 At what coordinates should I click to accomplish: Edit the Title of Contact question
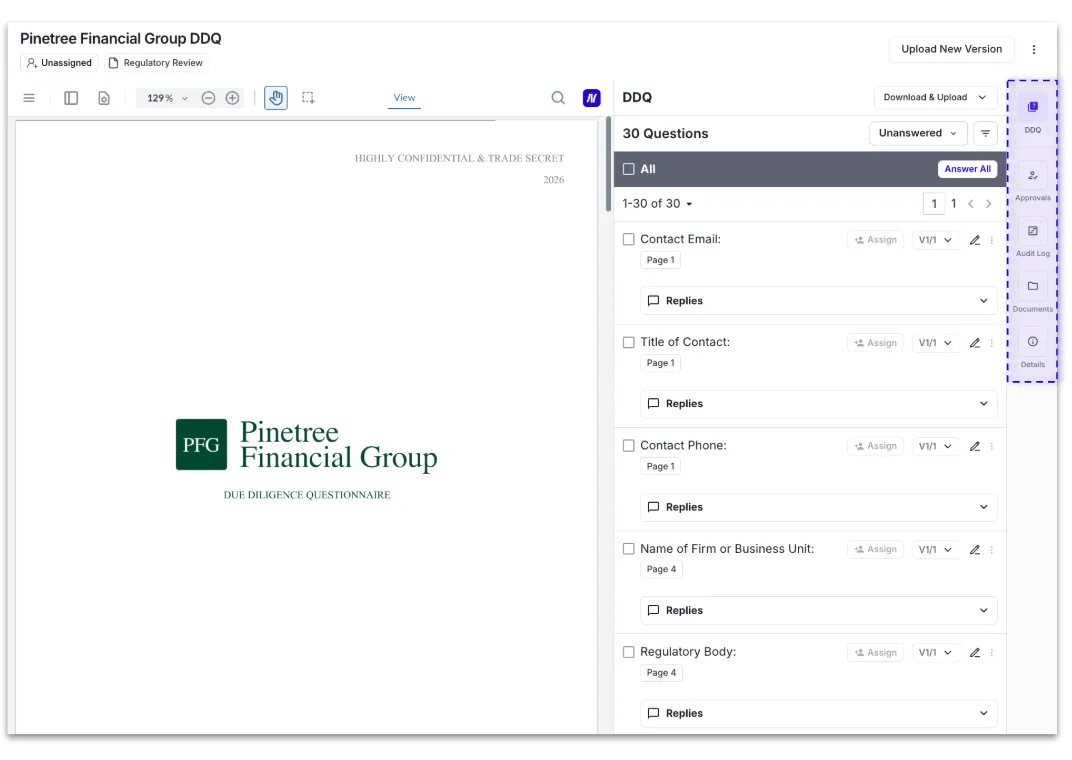tap(975, 343)
